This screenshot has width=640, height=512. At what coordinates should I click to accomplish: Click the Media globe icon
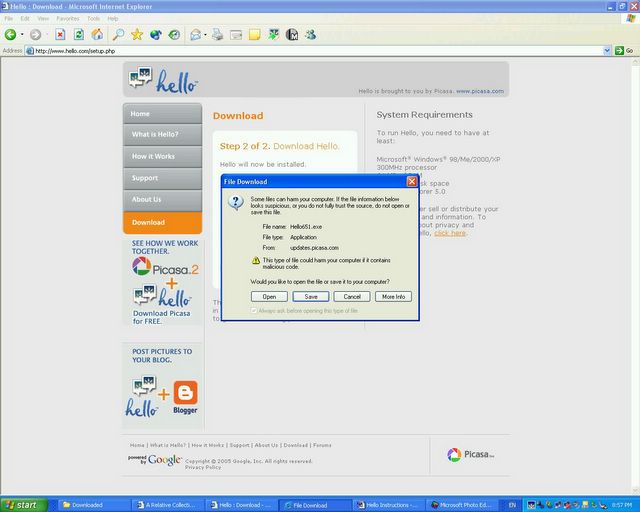(x=156, y=35)
